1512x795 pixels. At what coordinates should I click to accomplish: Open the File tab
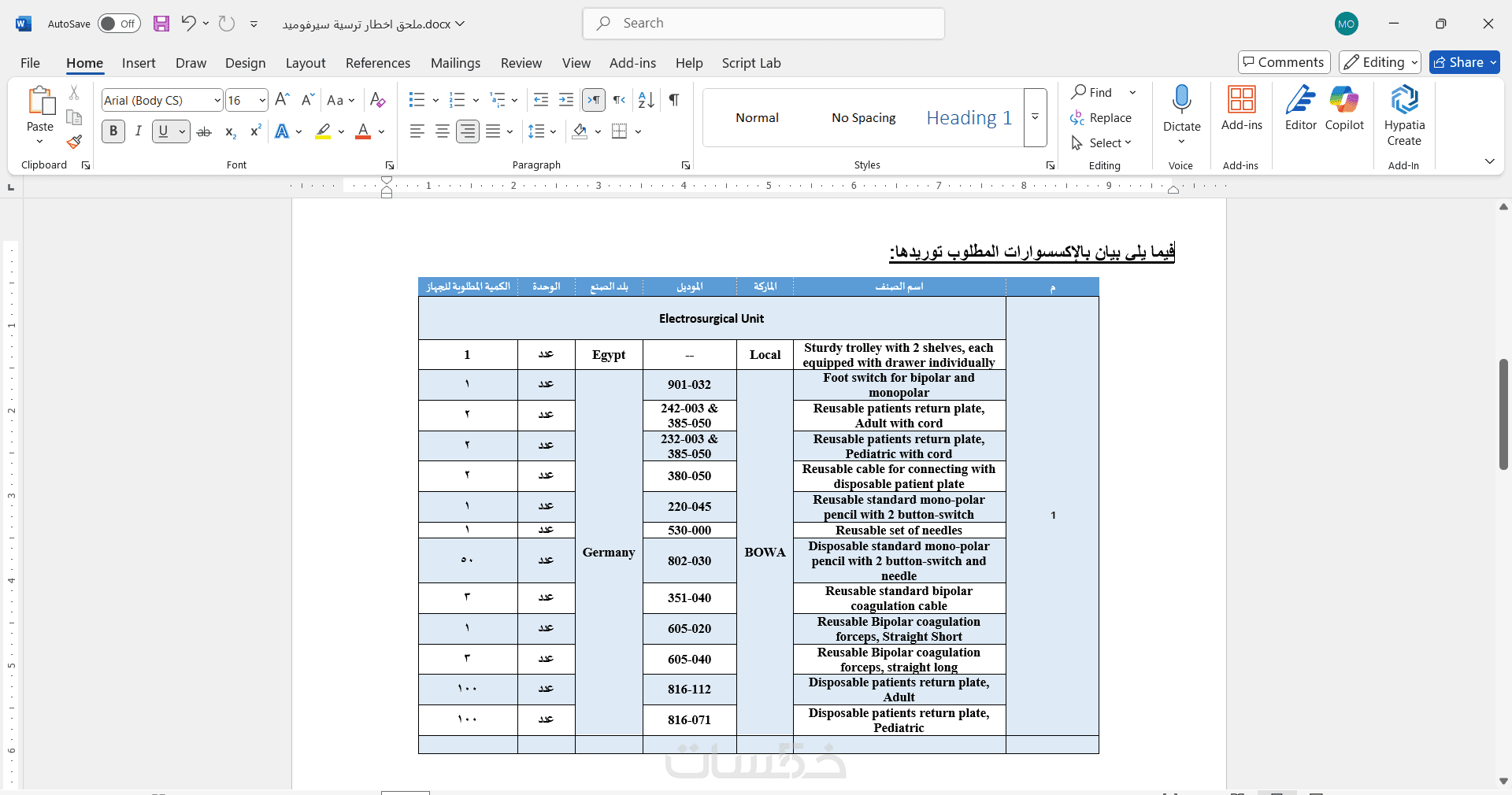(30, 63)
